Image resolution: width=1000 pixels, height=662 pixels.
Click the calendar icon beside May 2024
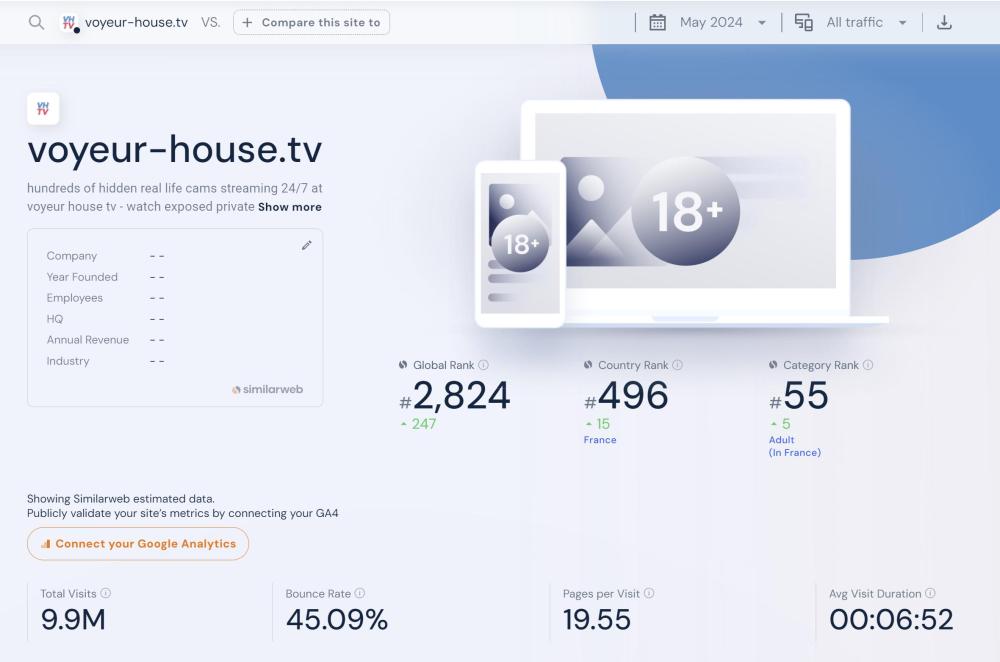pyautogui.click(x=658, y=22)
